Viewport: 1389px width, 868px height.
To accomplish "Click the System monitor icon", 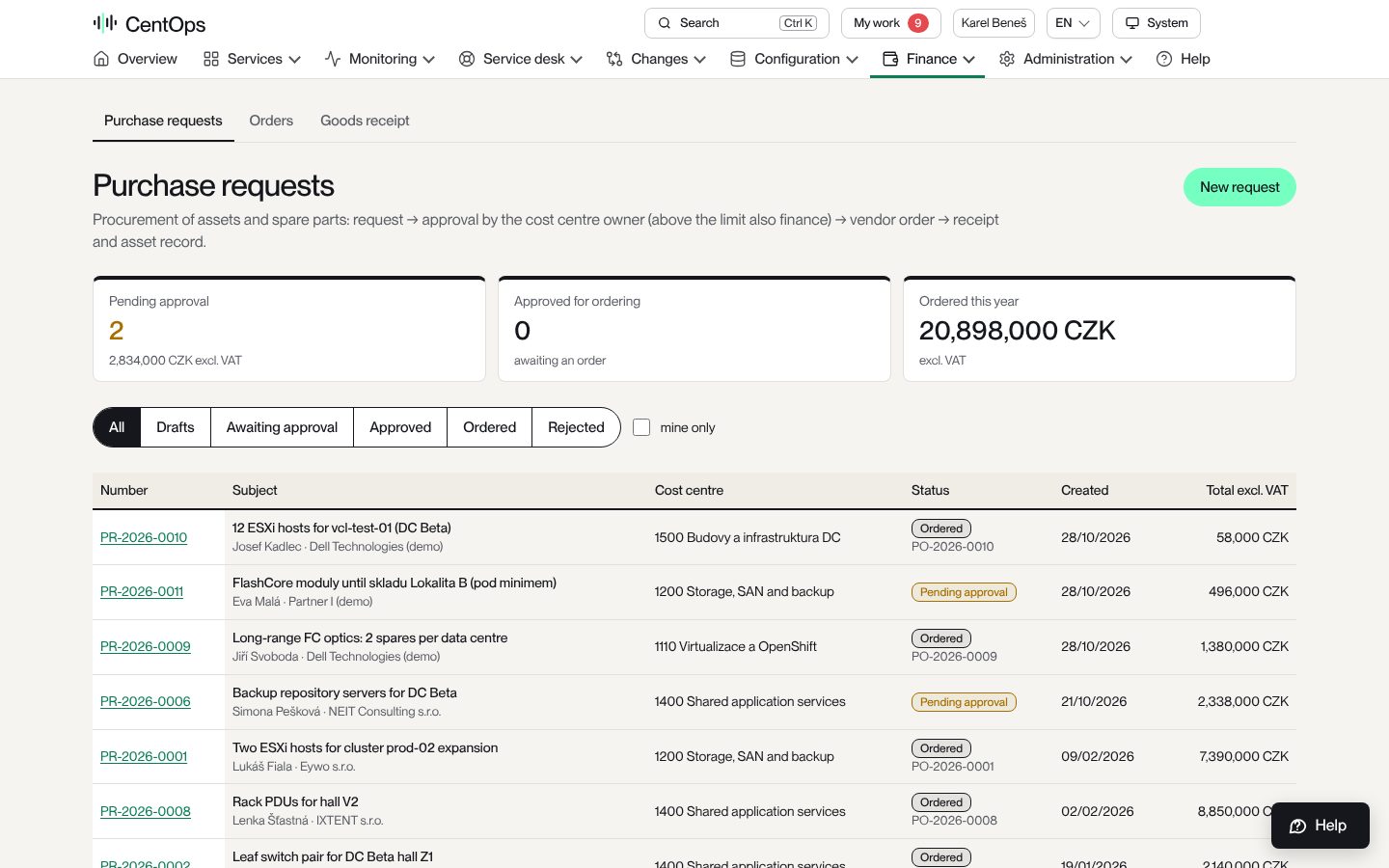I will point(1132,23).
